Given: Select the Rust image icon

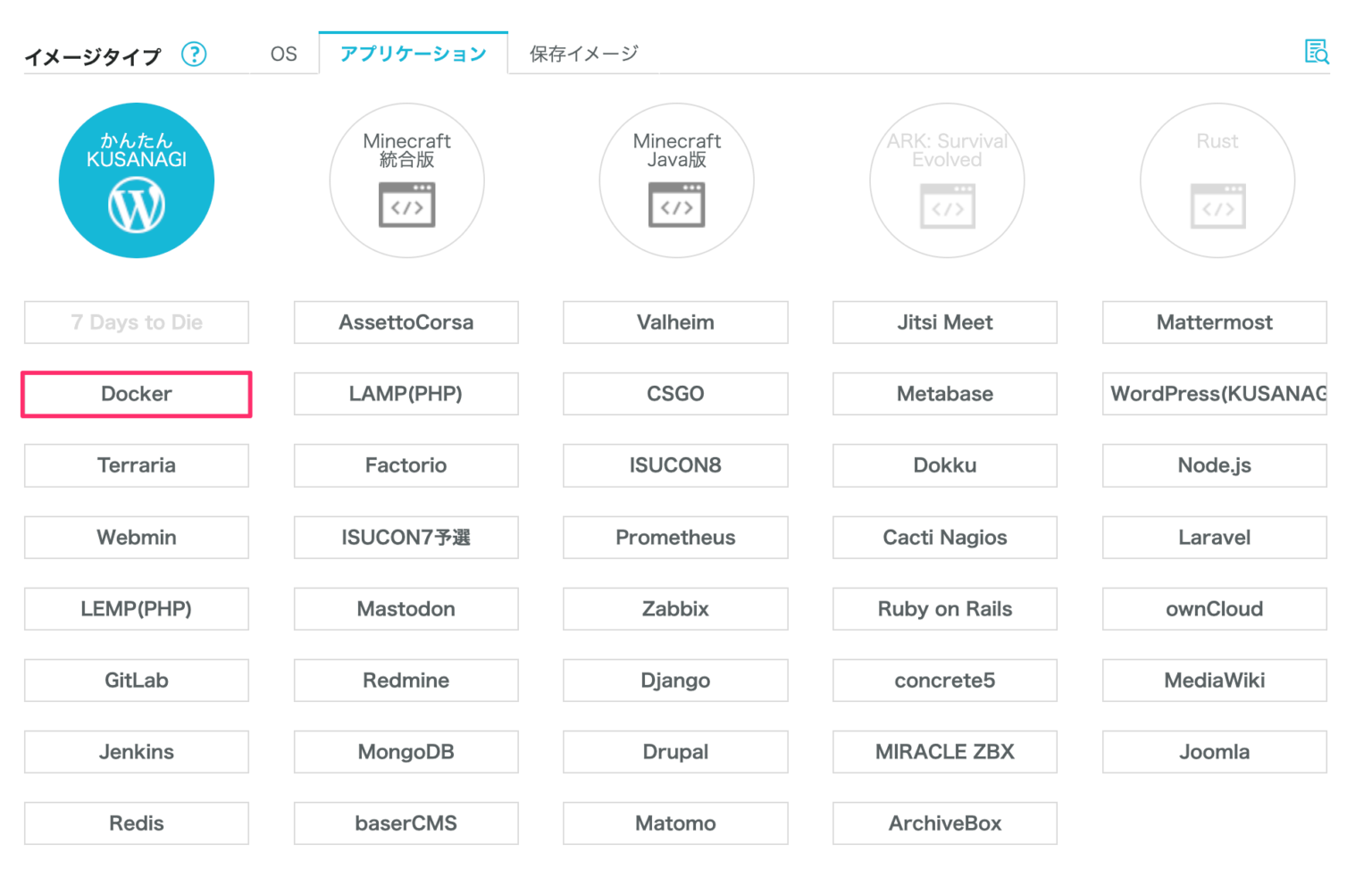Looking at the screenshot, I should 1217,180.
